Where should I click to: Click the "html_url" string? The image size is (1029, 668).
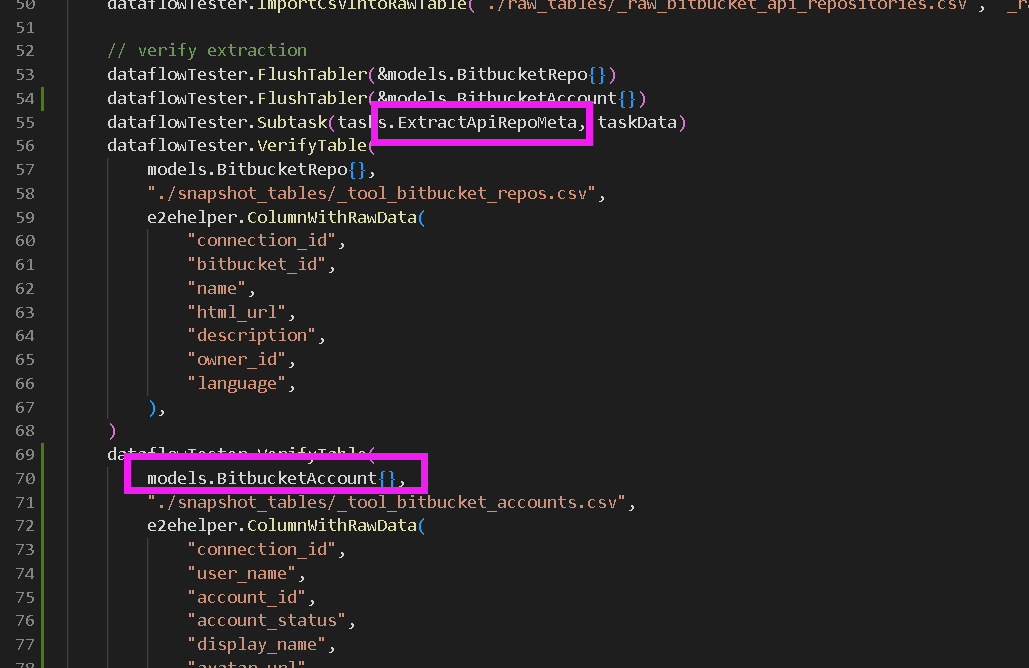tap(236, 312)
